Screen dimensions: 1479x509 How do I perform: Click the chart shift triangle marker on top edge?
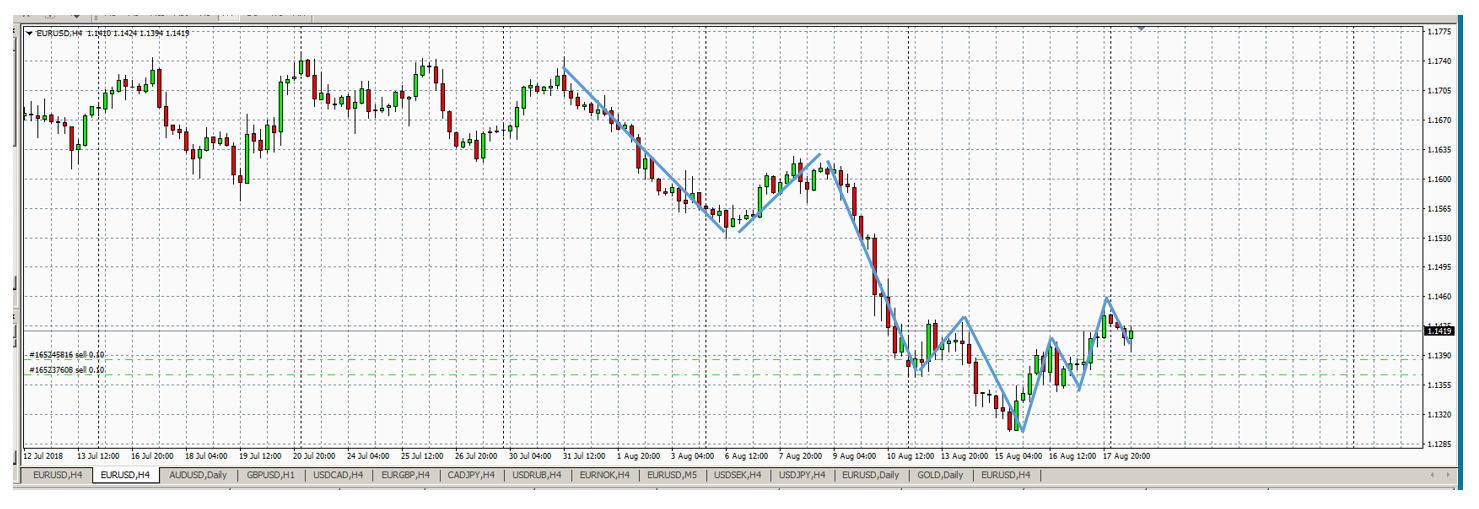[1141, 29]
